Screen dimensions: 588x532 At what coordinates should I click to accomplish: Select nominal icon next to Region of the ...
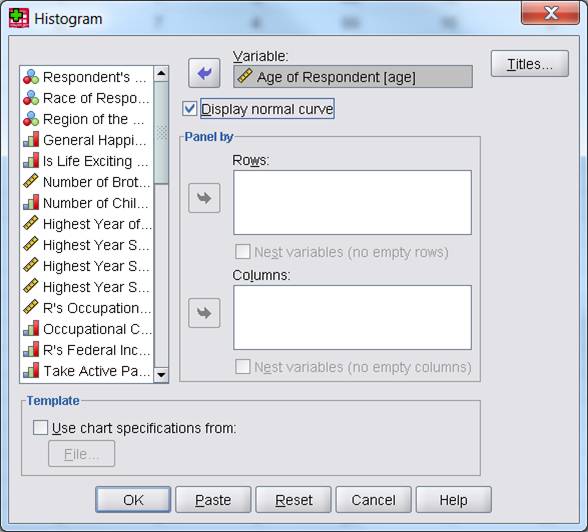31,119
